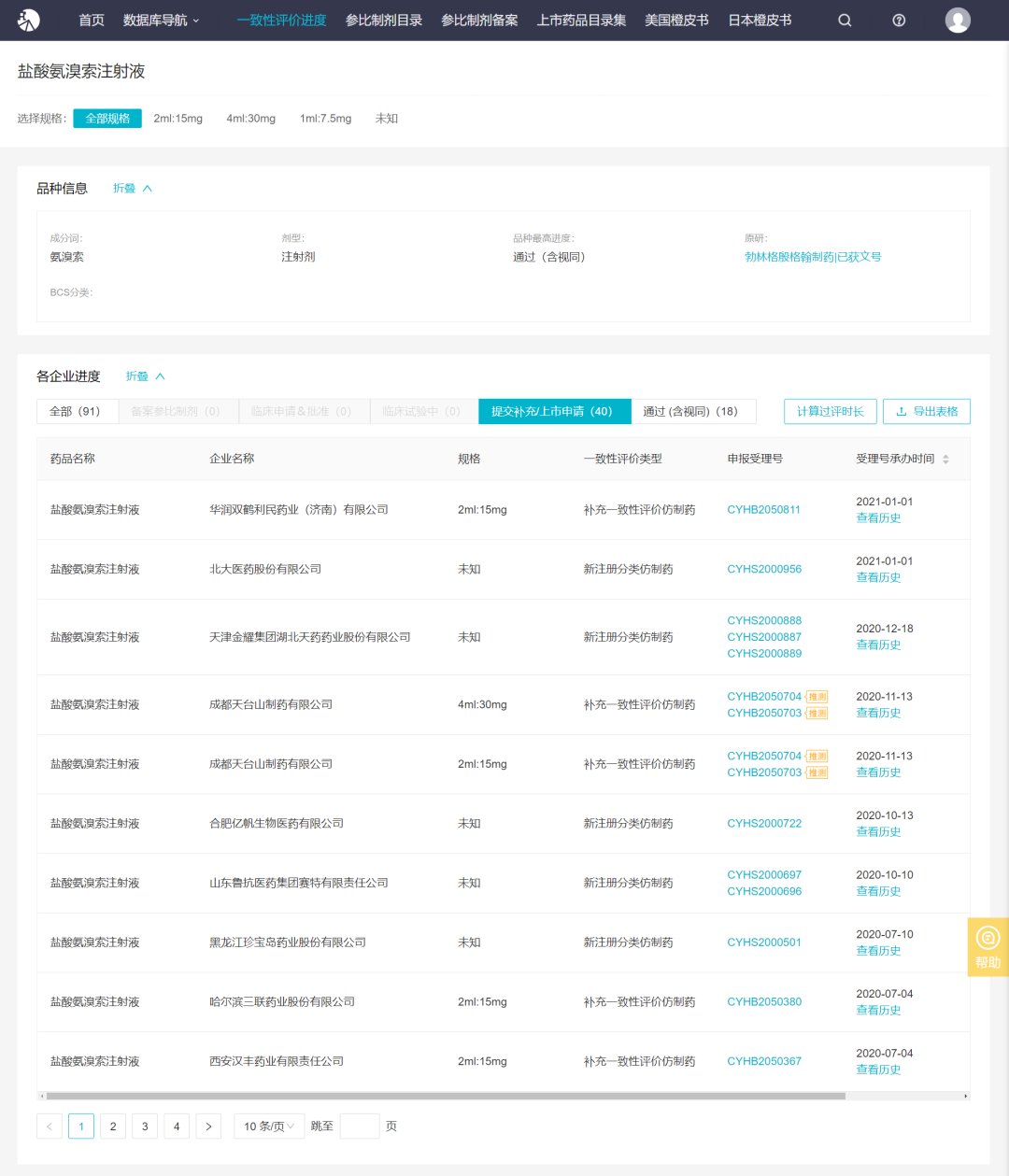Open 日本橙皮书 nav item
1009x1176 pixels.
pos(760,21)
